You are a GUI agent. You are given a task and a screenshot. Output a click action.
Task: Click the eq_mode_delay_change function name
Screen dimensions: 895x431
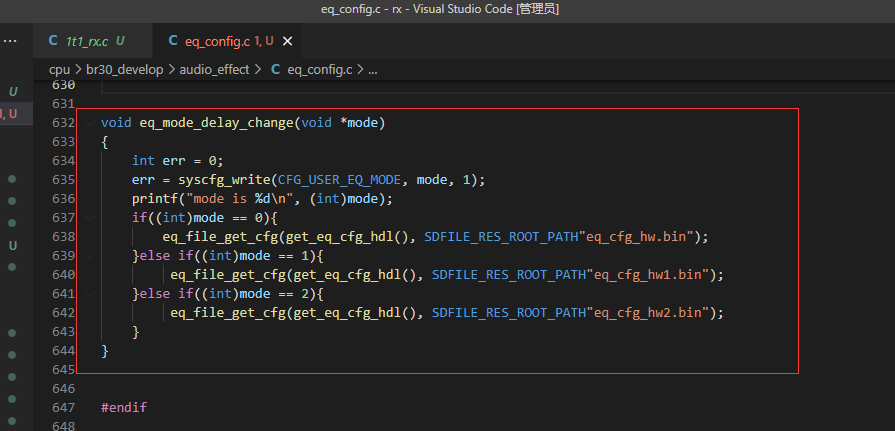point(216,123)
